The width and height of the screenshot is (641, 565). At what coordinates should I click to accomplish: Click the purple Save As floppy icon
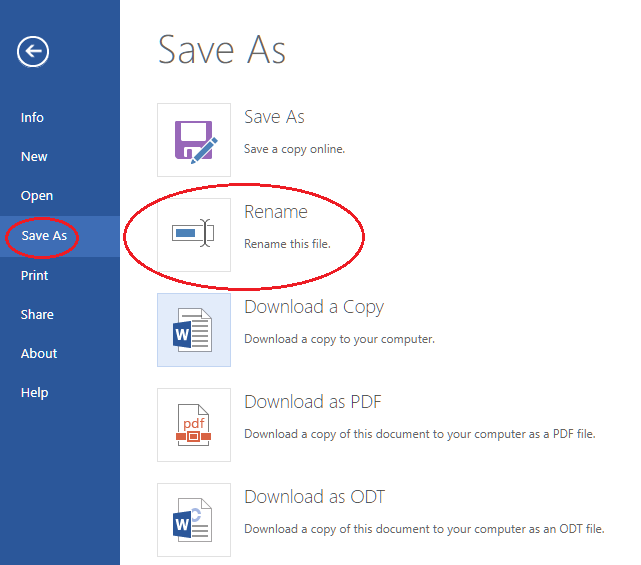point(194,140)
